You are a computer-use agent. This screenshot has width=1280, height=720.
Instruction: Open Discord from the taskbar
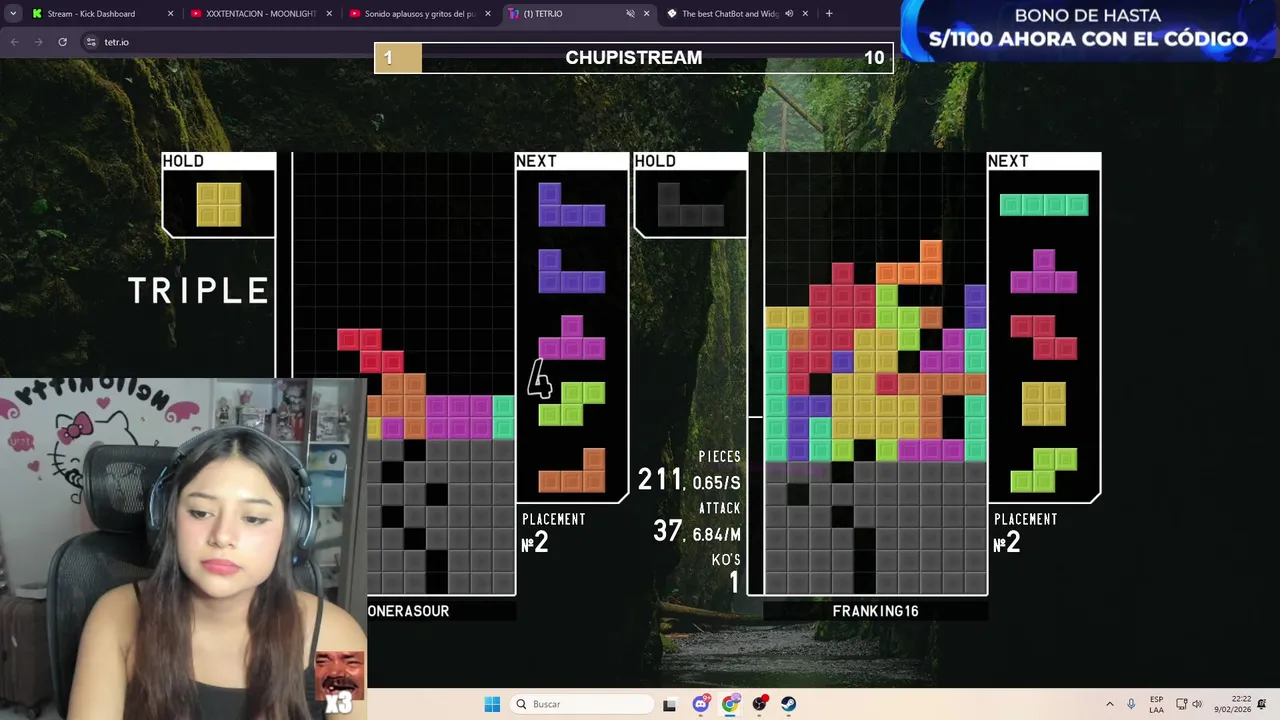(x=701, y=704)
